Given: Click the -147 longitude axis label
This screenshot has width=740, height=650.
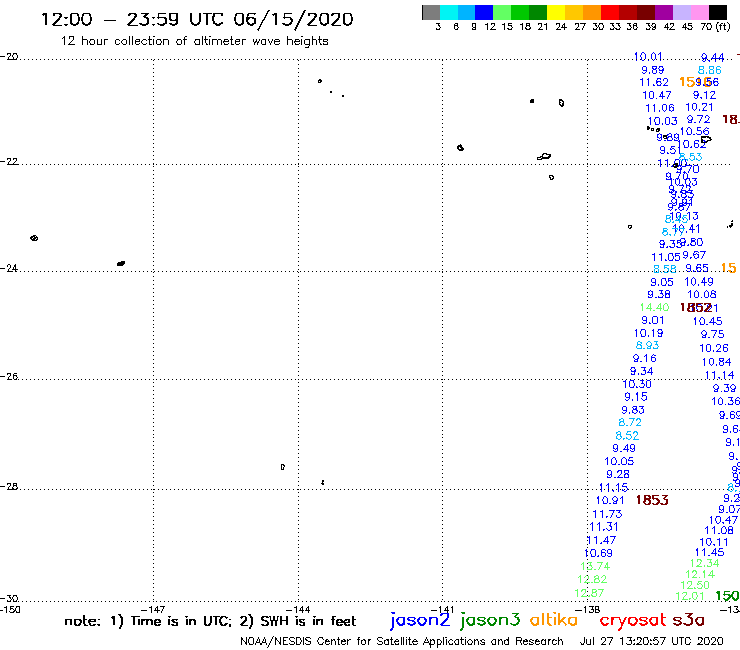Looking at the screenshot, I should [154, 610].
